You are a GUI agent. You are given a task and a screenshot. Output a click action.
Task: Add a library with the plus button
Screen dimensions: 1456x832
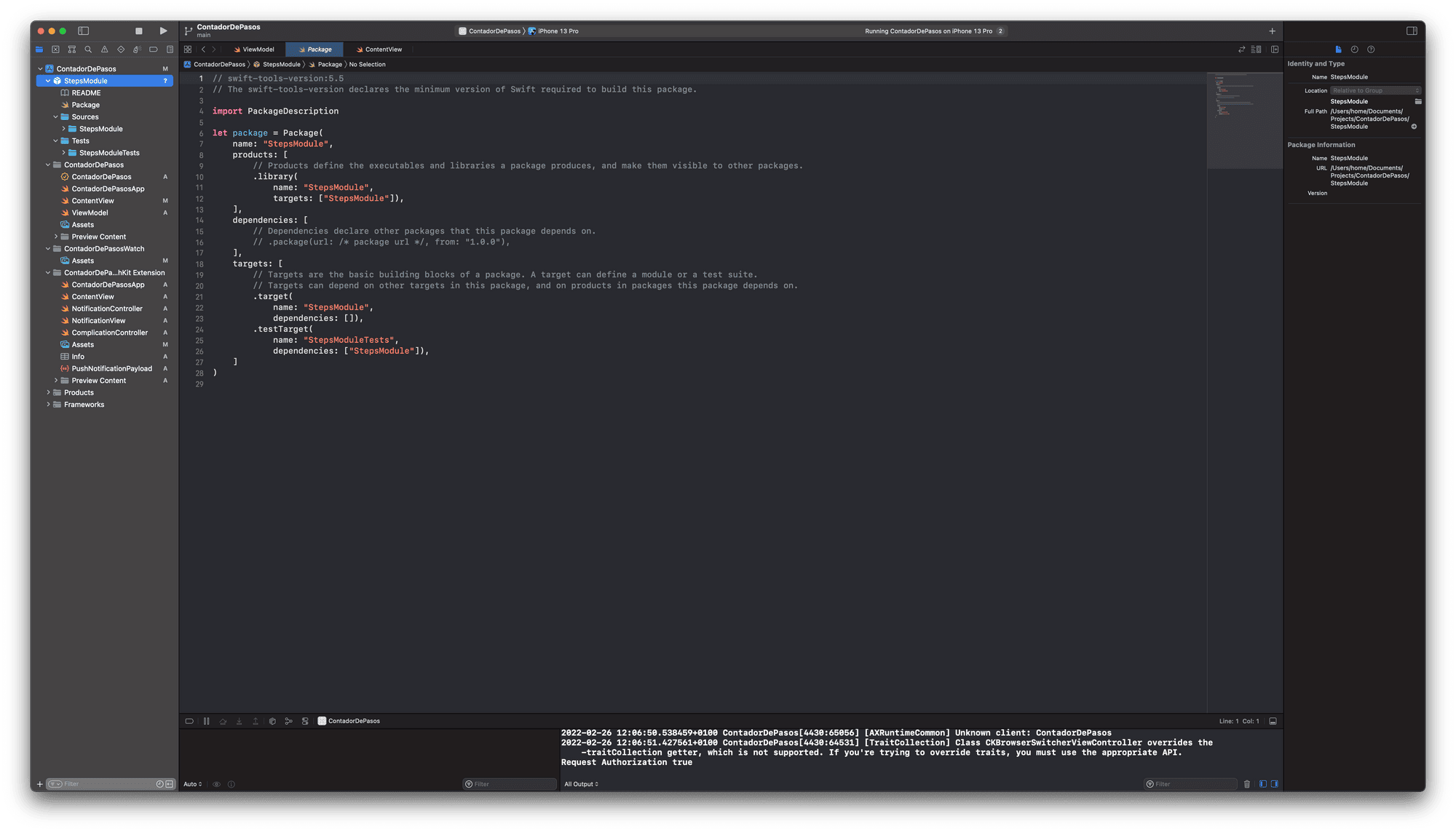(x=1272, y=31)
